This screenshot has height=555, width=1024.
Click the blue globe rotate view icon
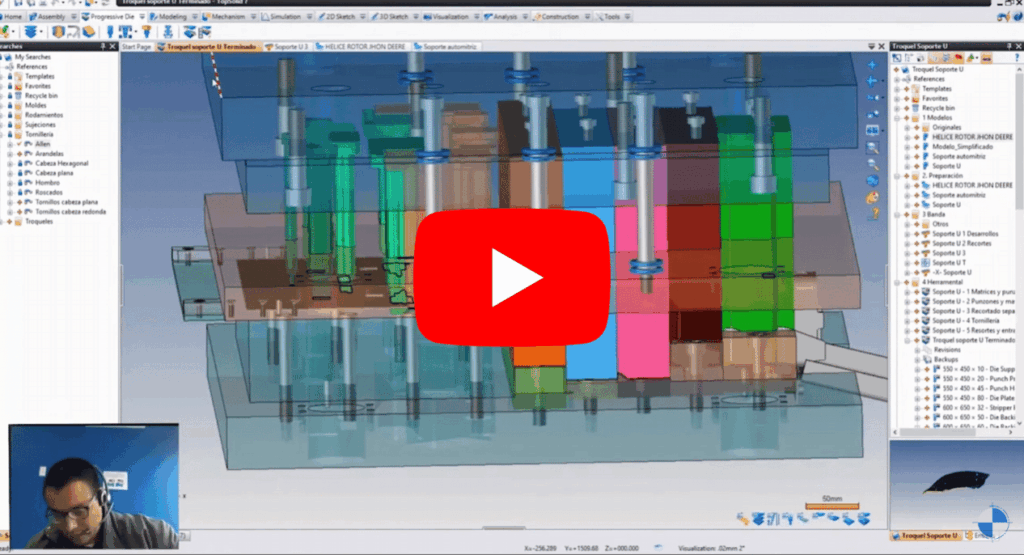[872, 181]
